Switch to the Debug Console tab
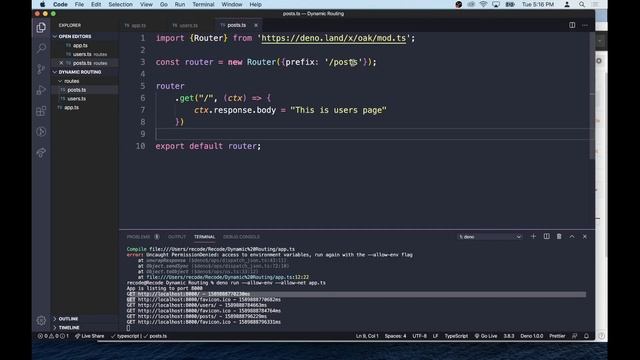The height and width of the screenshot is (360, 640). 241,237
